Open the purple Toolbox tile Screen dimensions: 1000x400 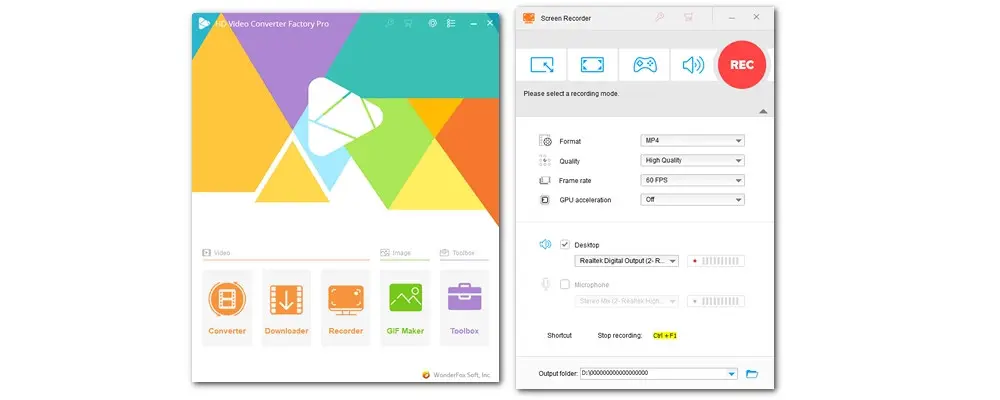coord(464,307)
